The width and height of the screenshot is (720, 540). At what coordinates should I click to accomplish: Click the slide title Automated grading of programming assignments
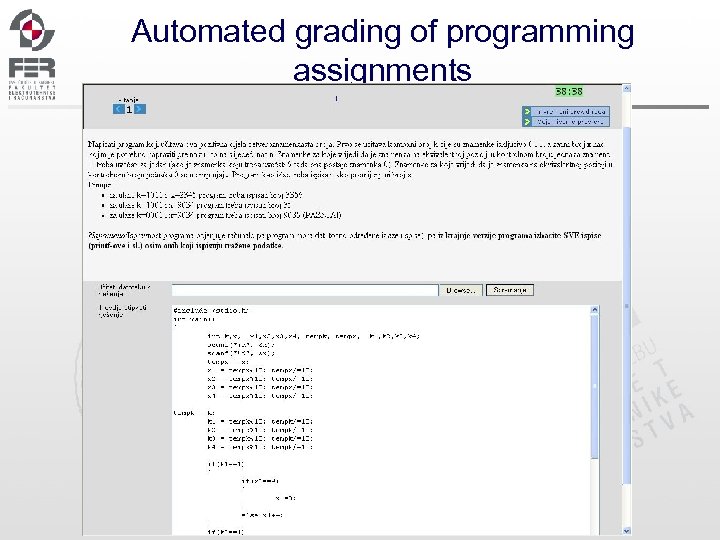382,50
